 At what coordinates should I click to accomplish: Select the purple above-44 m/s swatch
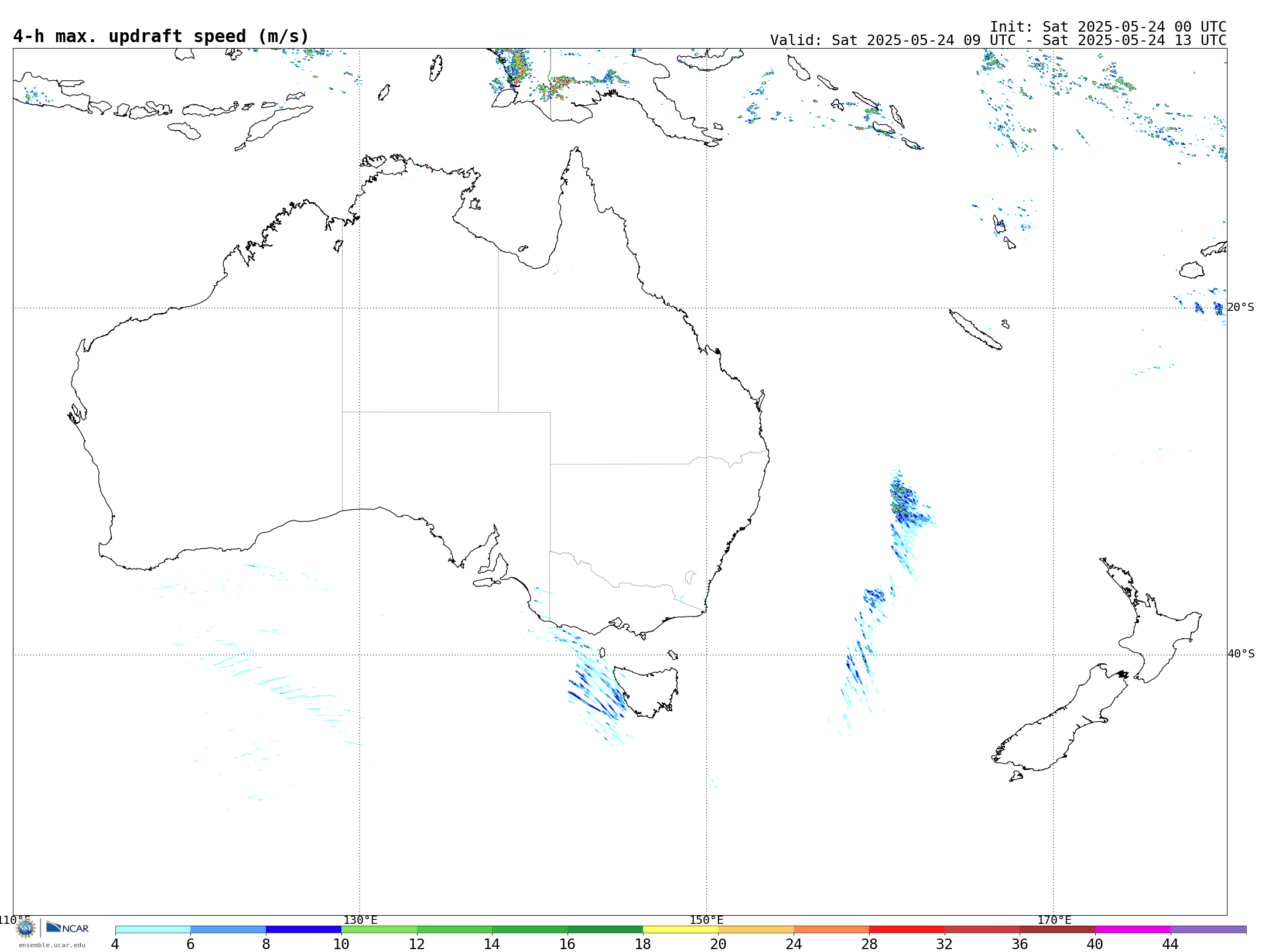click(1208, 930)
